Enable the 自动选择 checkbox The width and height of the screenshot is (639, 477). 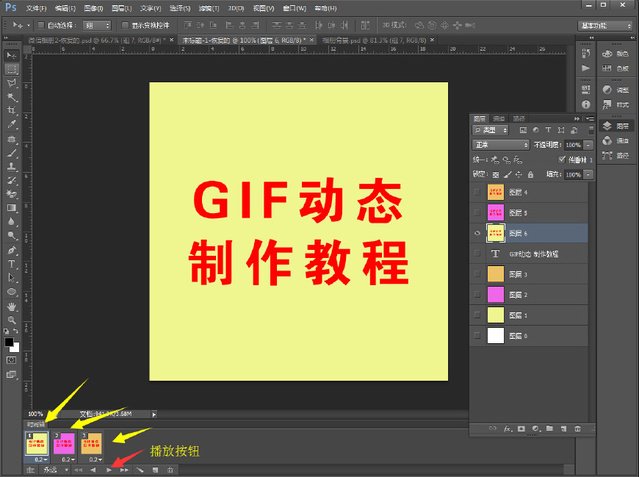[x=41, y=25]
